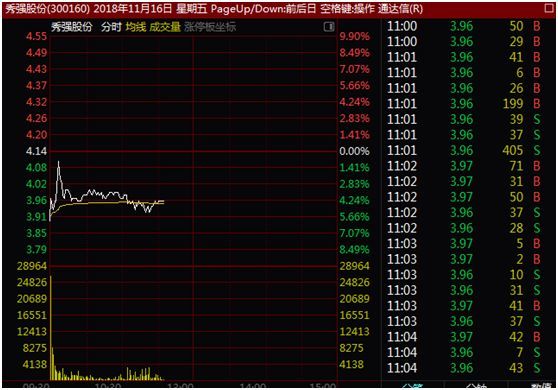This screenshot has width=558, height=390.
Task: Click the 13:00 time axis label
Action: [x=180, y=386]
